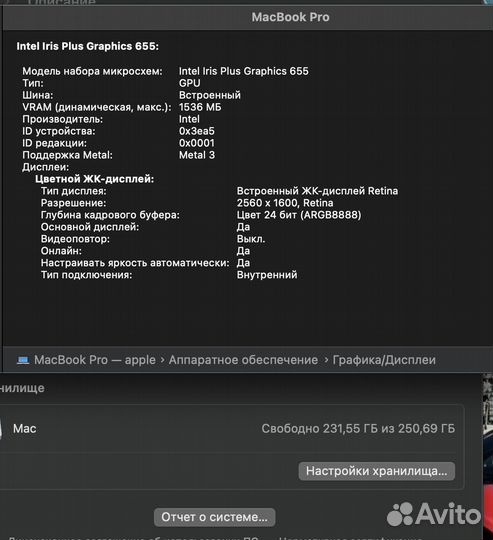Image resolution: width=493 pixels, height=540 pixels.
Task: Select Аппаратное обеспечение in path bar
Action: point(243,360)
